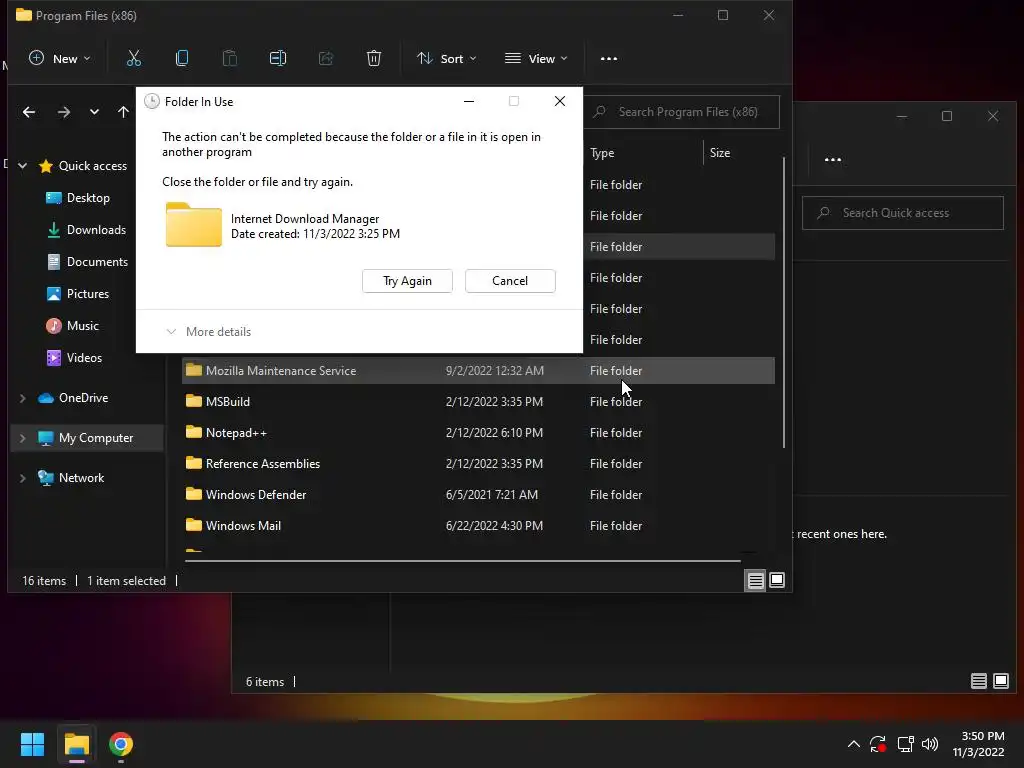
Task: Select the MSBuild folder
Action: pyautogui.click(x=478, y=402)
